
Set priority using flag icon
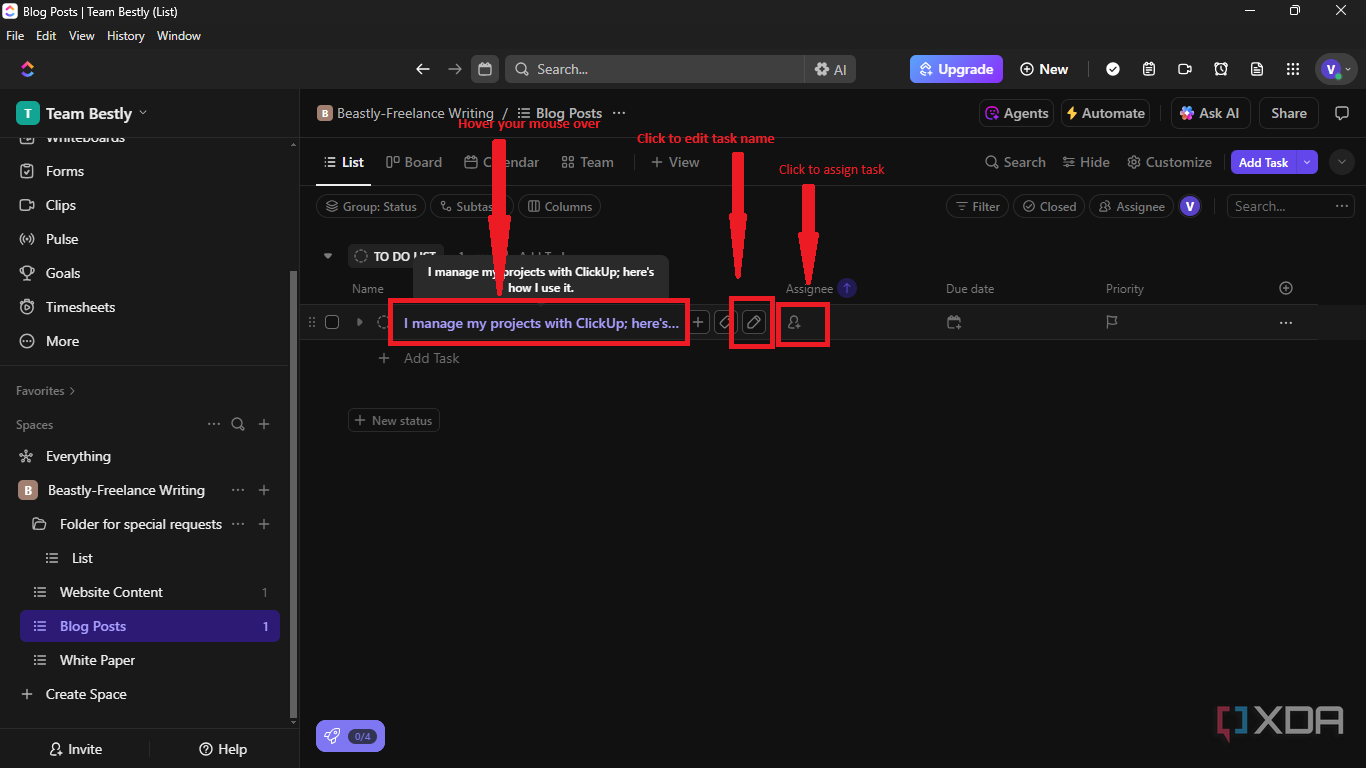pos(1111,322)
